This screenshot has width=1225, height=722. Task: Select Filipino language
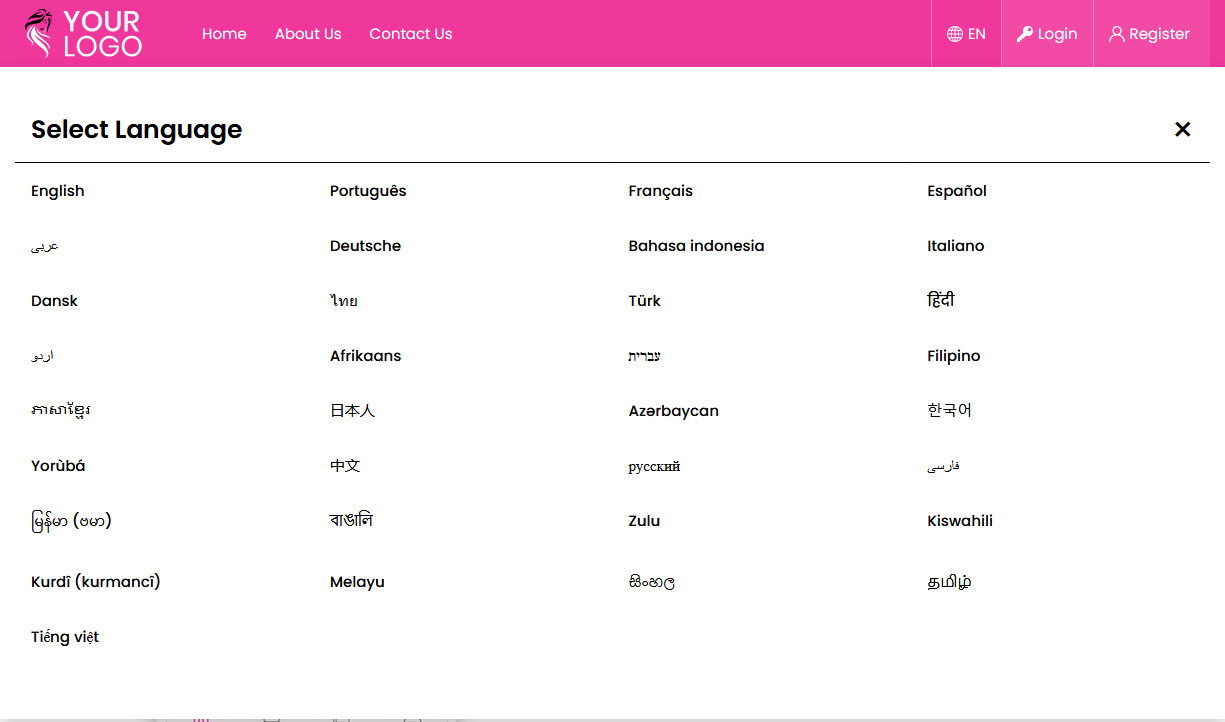pos(954,356)
